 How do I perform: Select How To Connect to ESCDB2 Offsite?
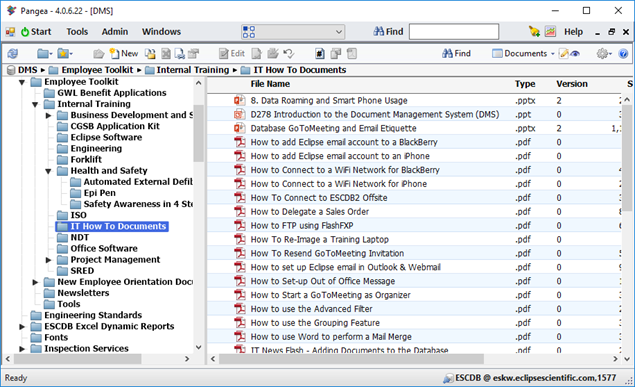[319, 198]
